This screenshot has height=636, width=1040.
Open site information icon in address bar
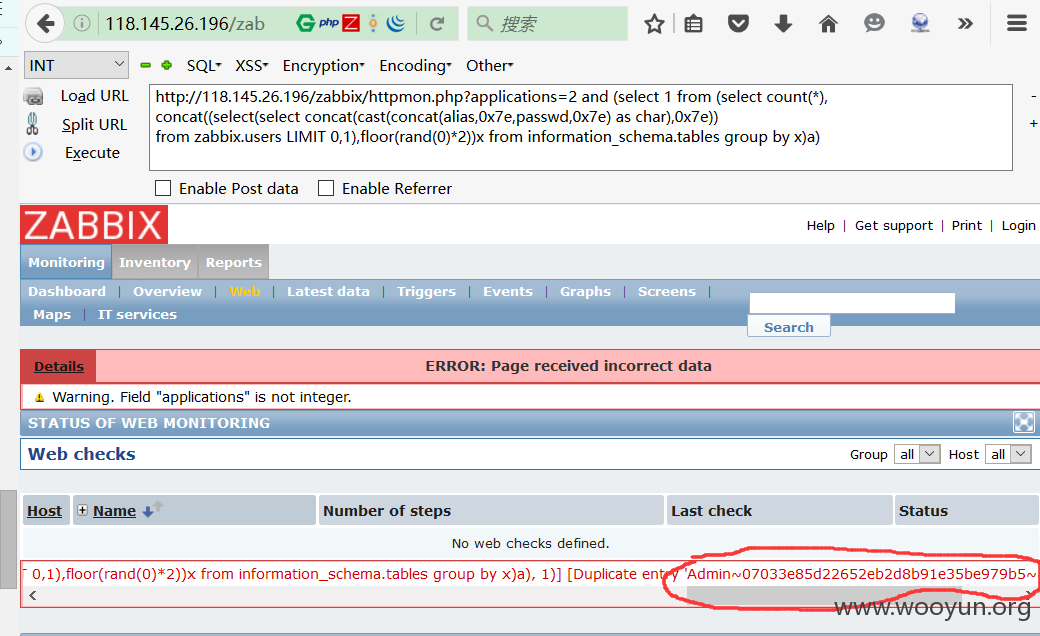click(82, 24)
